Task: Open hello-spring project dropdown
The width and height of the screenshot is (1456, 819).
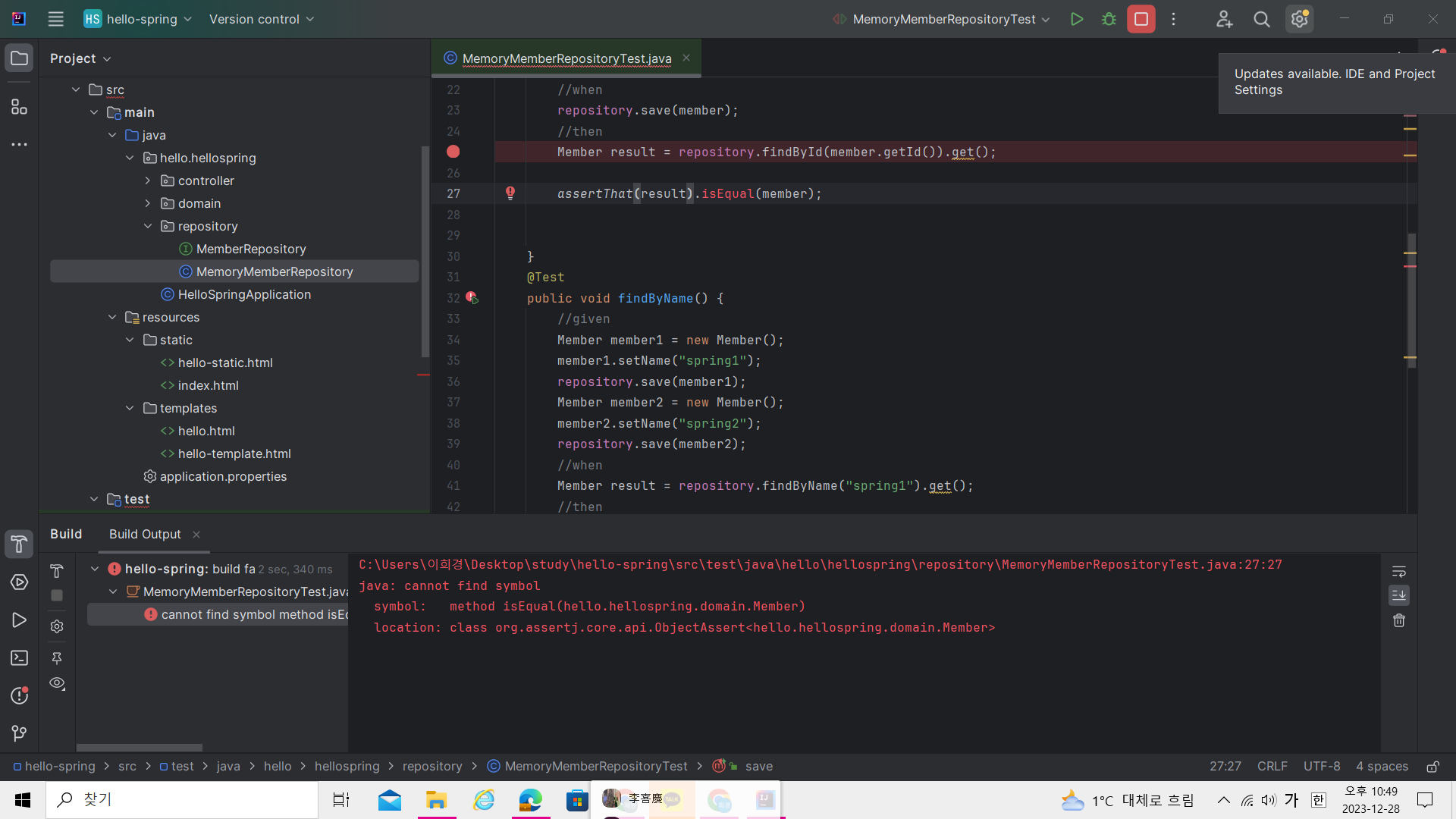Action: [137, 19]
